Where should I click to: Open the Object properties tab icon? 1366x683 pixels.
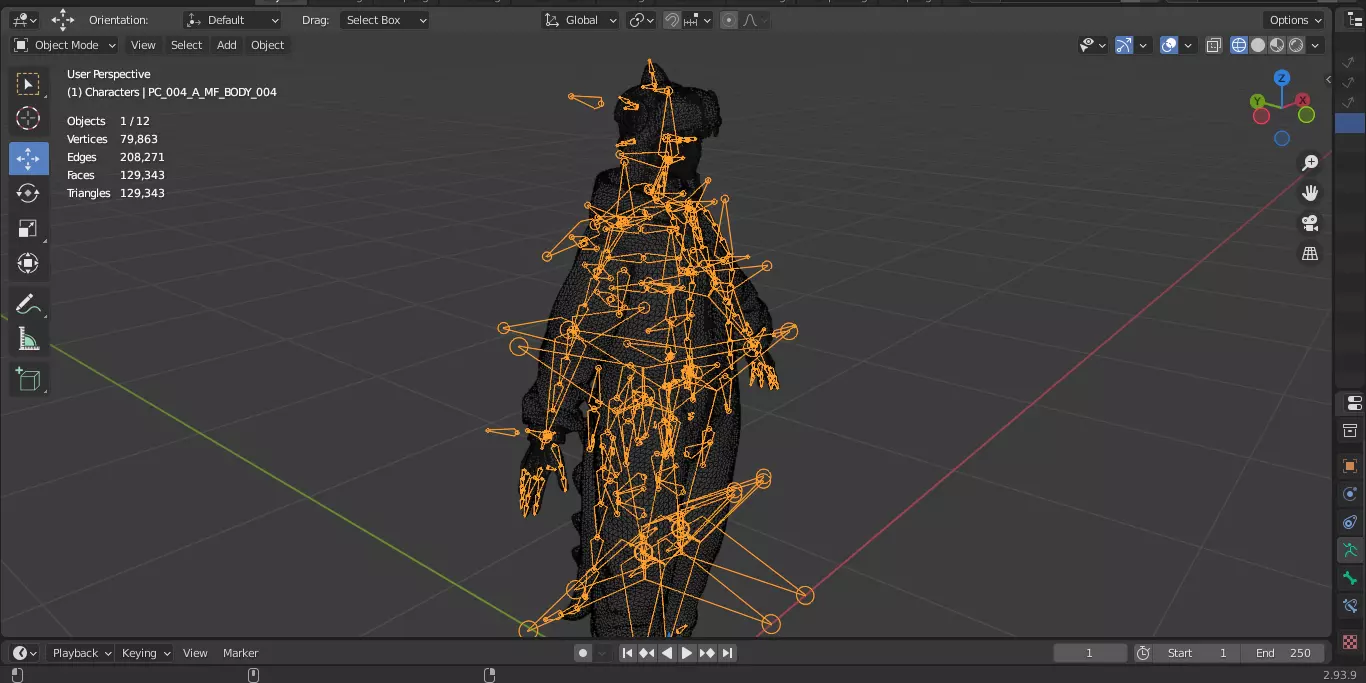click(1351, 466)
